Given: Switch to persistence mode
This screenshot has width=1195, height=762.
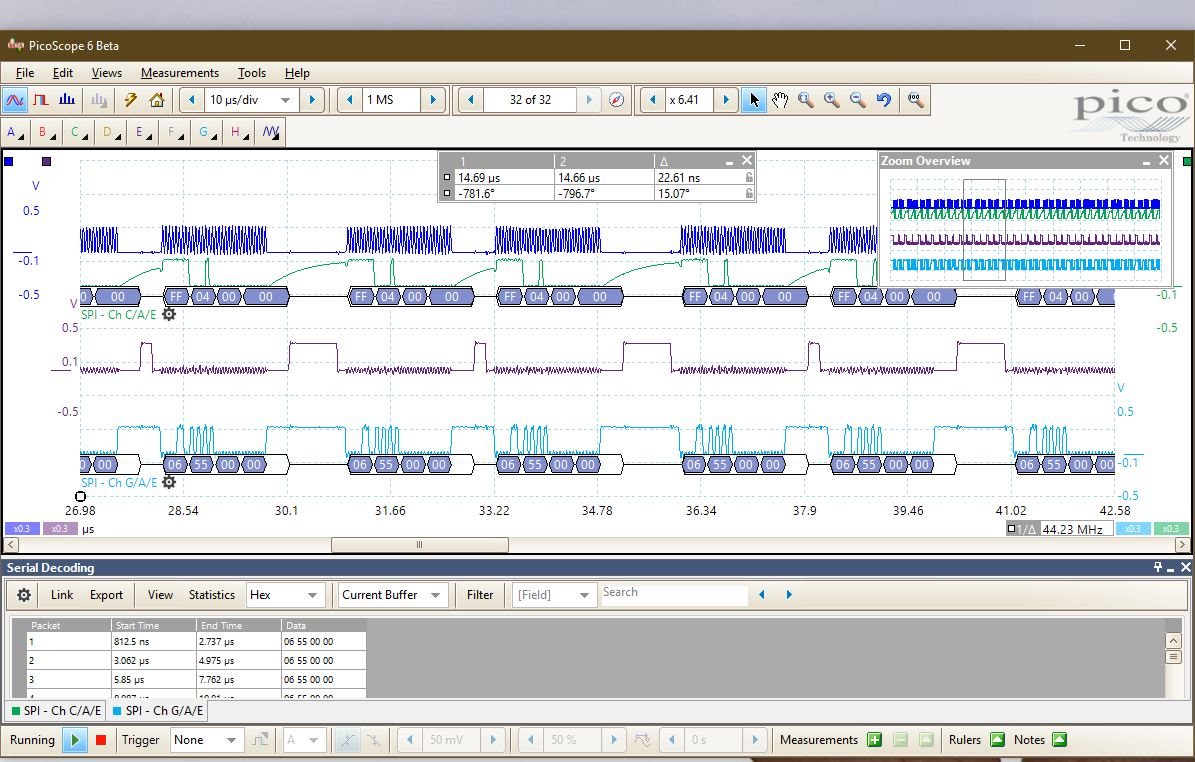Looking at the screenshot, I should (40, 100).
